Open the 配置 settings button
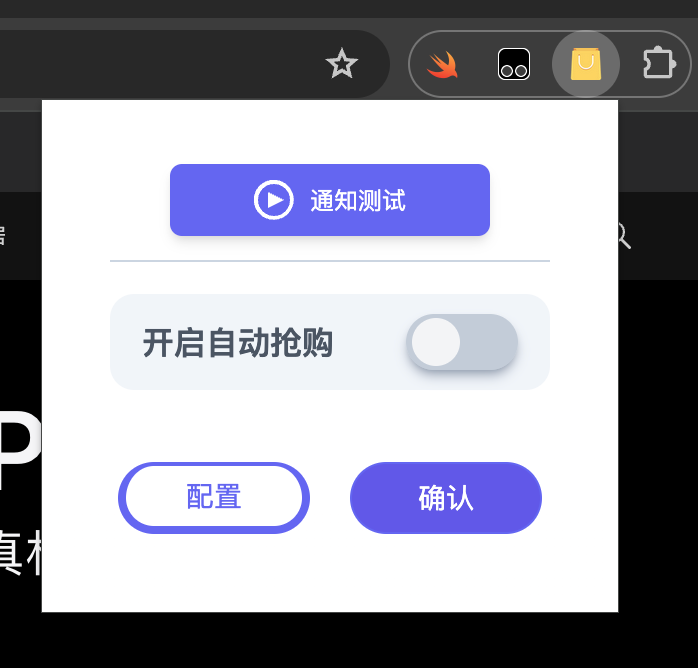 tap(214, 498)
